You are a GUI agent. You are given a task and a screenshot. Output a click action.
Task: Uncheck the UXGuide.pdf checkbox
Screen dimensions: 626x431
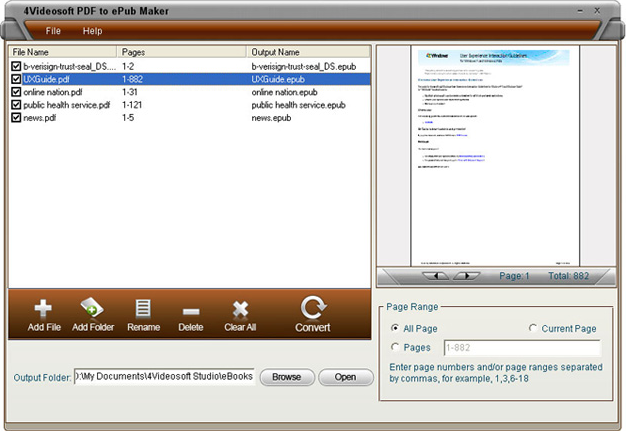coord(16,78)
